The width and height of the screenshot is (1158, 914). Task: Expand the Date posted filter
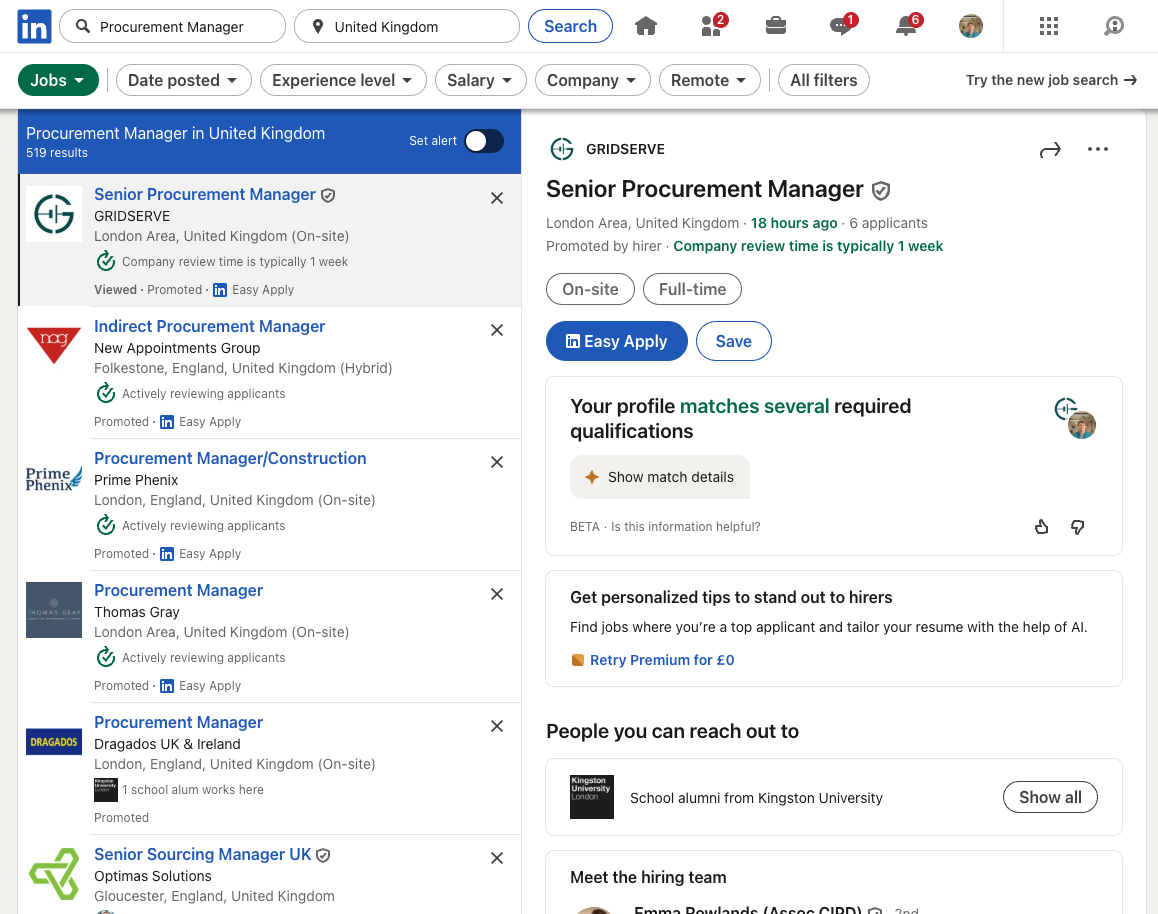pos(183,80)
